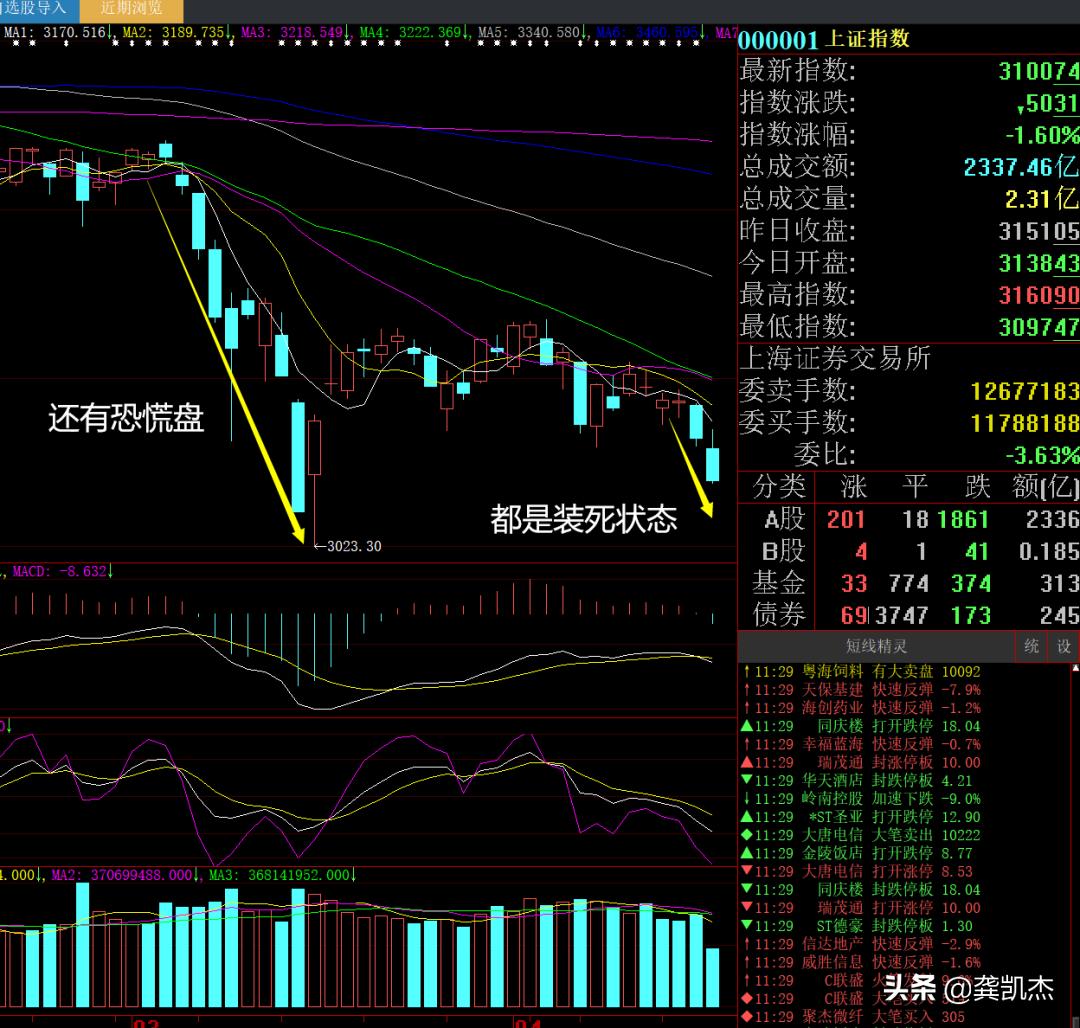Click the green diamond icon beside 大唐电信 大笔卖出
The width and height of the screenshot is (1080, 1028).
pyautogui.click(x=747, y=835)
